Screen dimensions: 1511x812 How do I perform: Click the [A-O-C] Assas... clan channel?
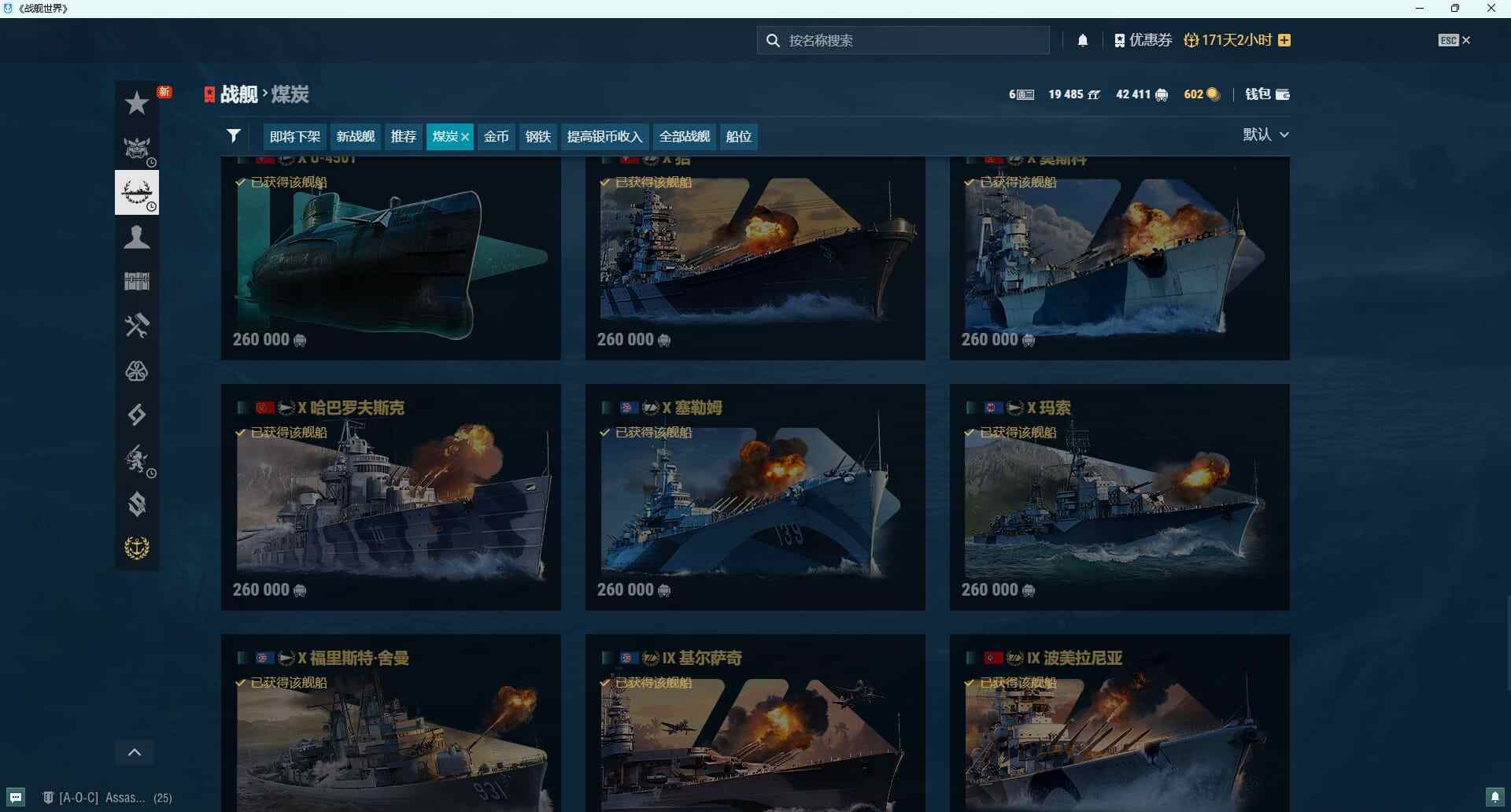click(x=107, y=798)
